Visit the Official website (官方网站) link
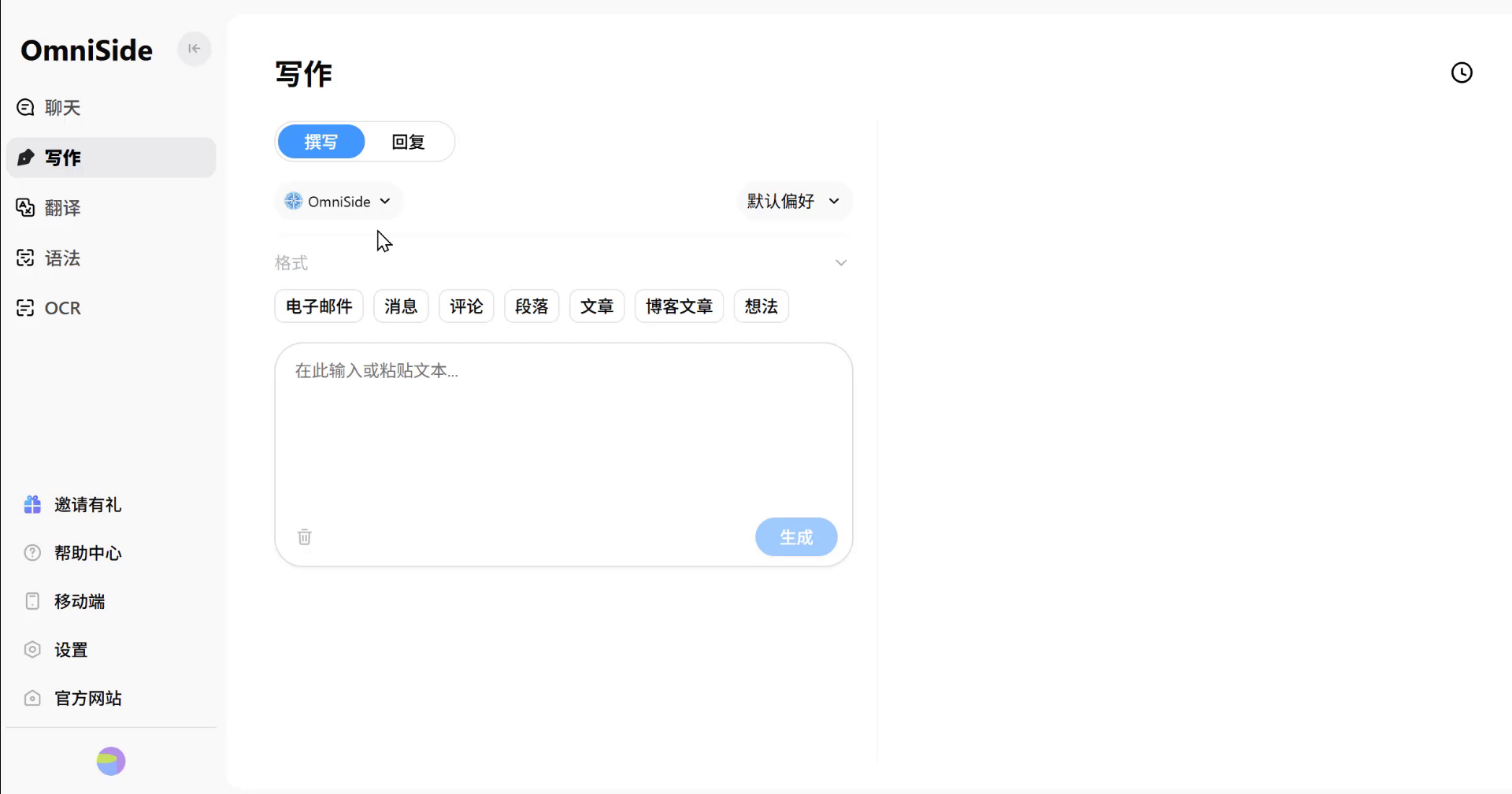 click(x=87, y=698)
